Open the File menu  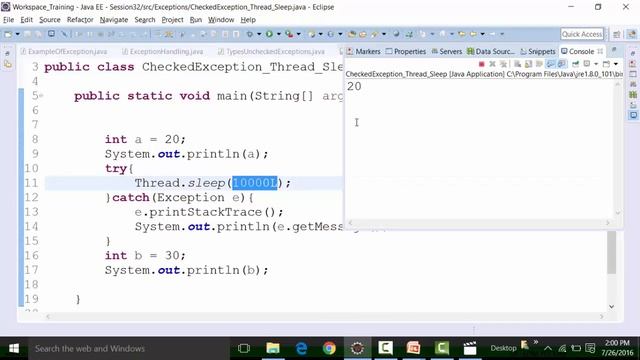(8, 20)
